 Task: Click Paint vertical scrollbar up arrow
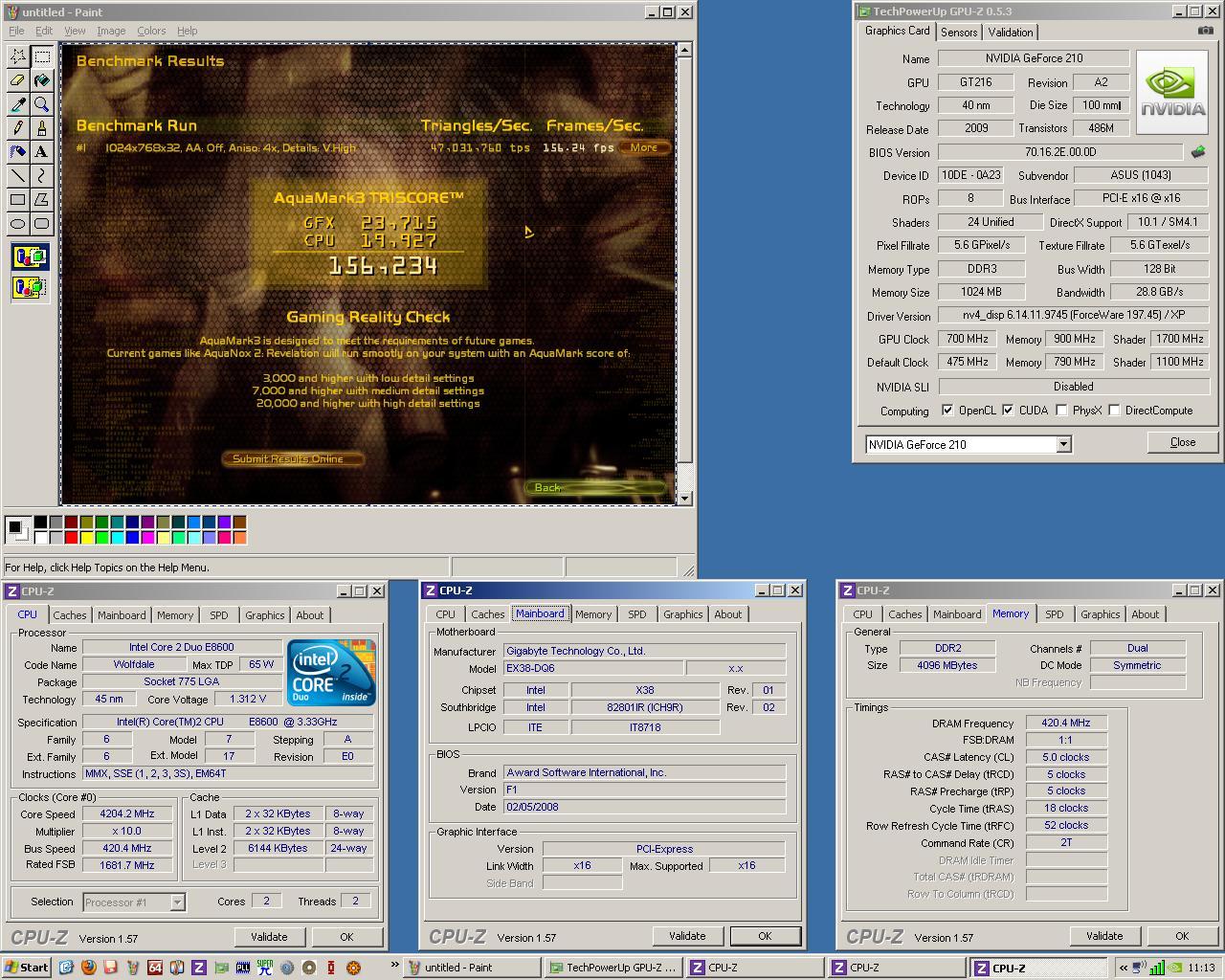tap(683, 50)
